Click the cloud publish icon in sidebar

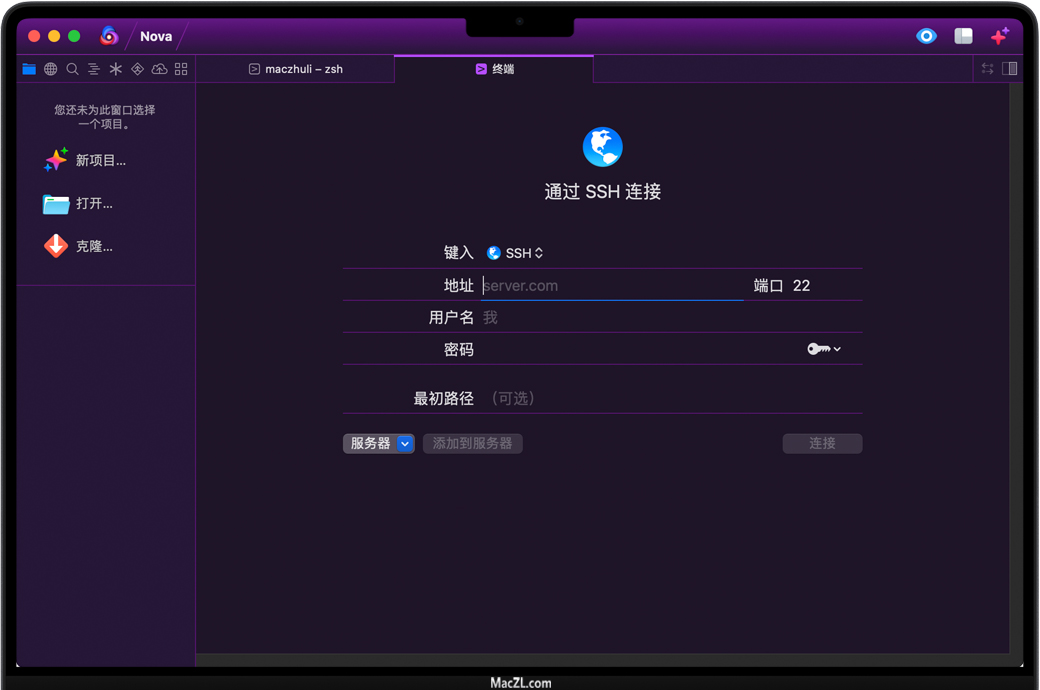159,69
